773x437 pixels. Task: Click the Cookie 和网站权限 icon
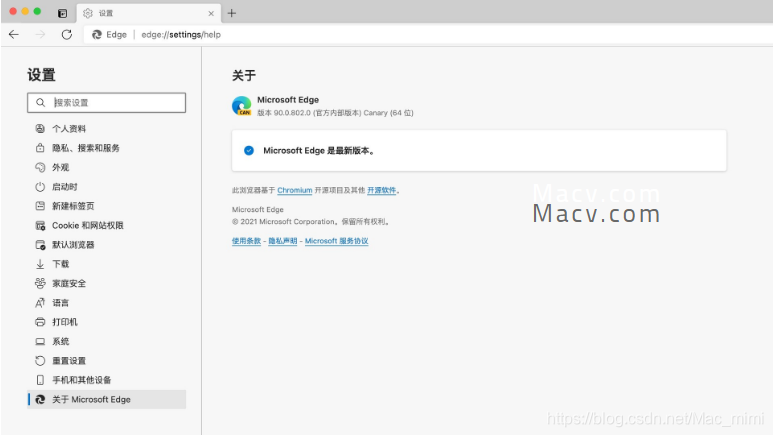40,225
